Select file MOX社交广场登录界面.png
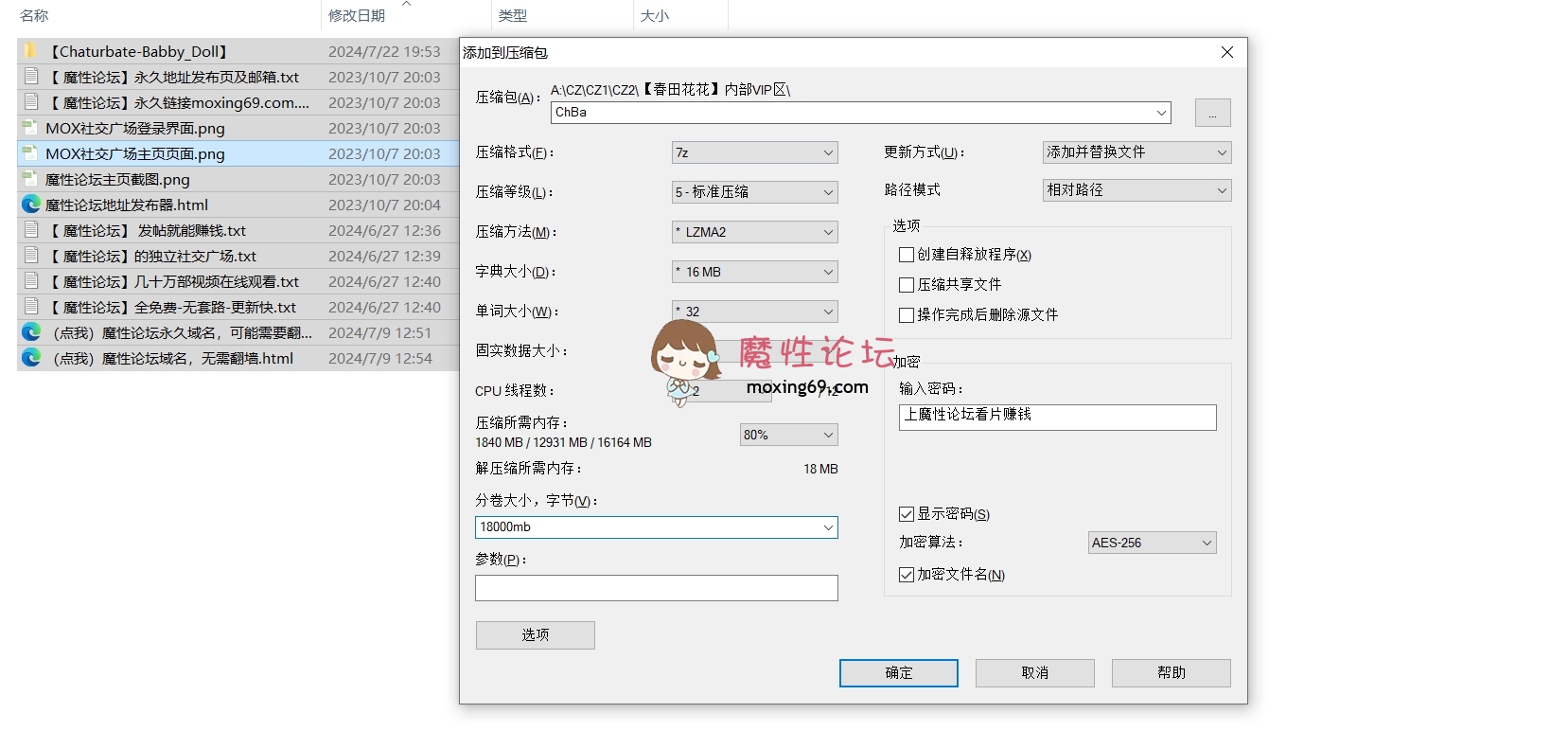Image resolution: width=1568 pixels, height=731 pixels. [x=135, y=128]
